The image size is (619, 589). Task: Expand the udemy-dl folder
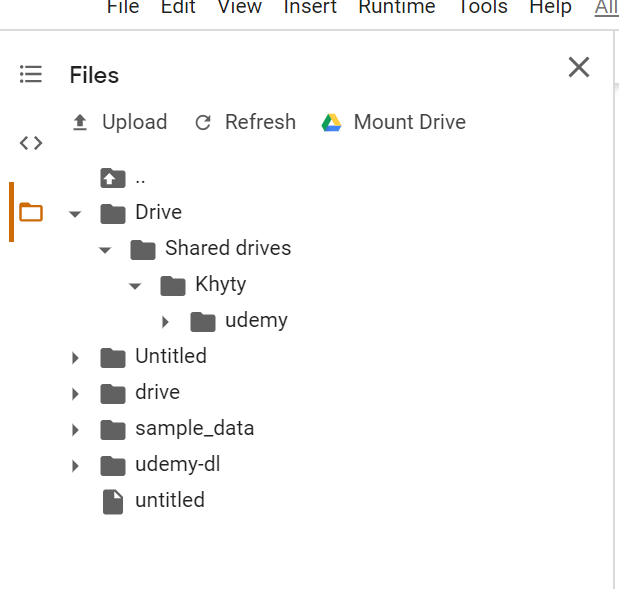(x=75, y=465)
